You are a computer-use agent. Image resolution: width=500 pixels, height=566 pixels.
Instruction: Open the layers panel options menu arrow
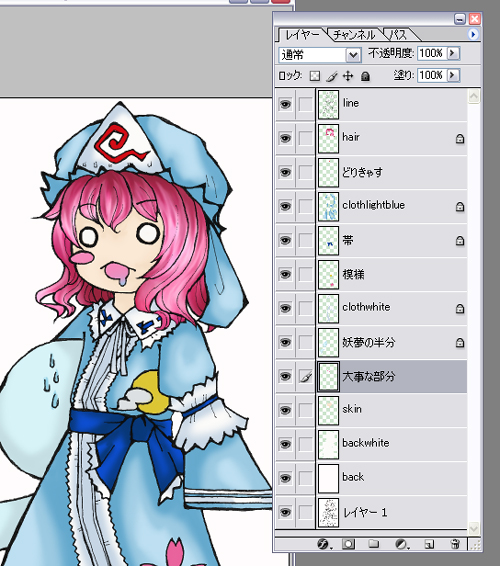coord(473,34)
